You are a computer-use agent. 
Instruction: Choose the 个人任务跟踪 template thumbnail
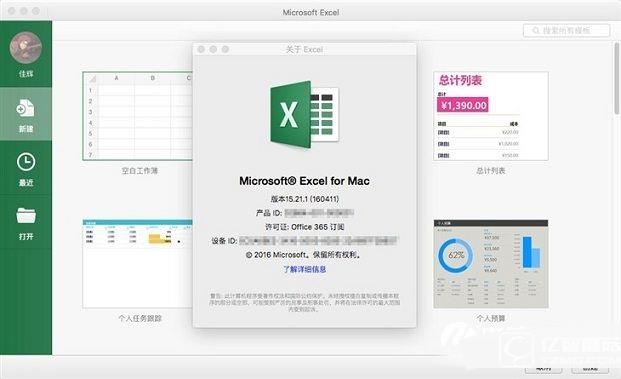[x=137, y=264]
